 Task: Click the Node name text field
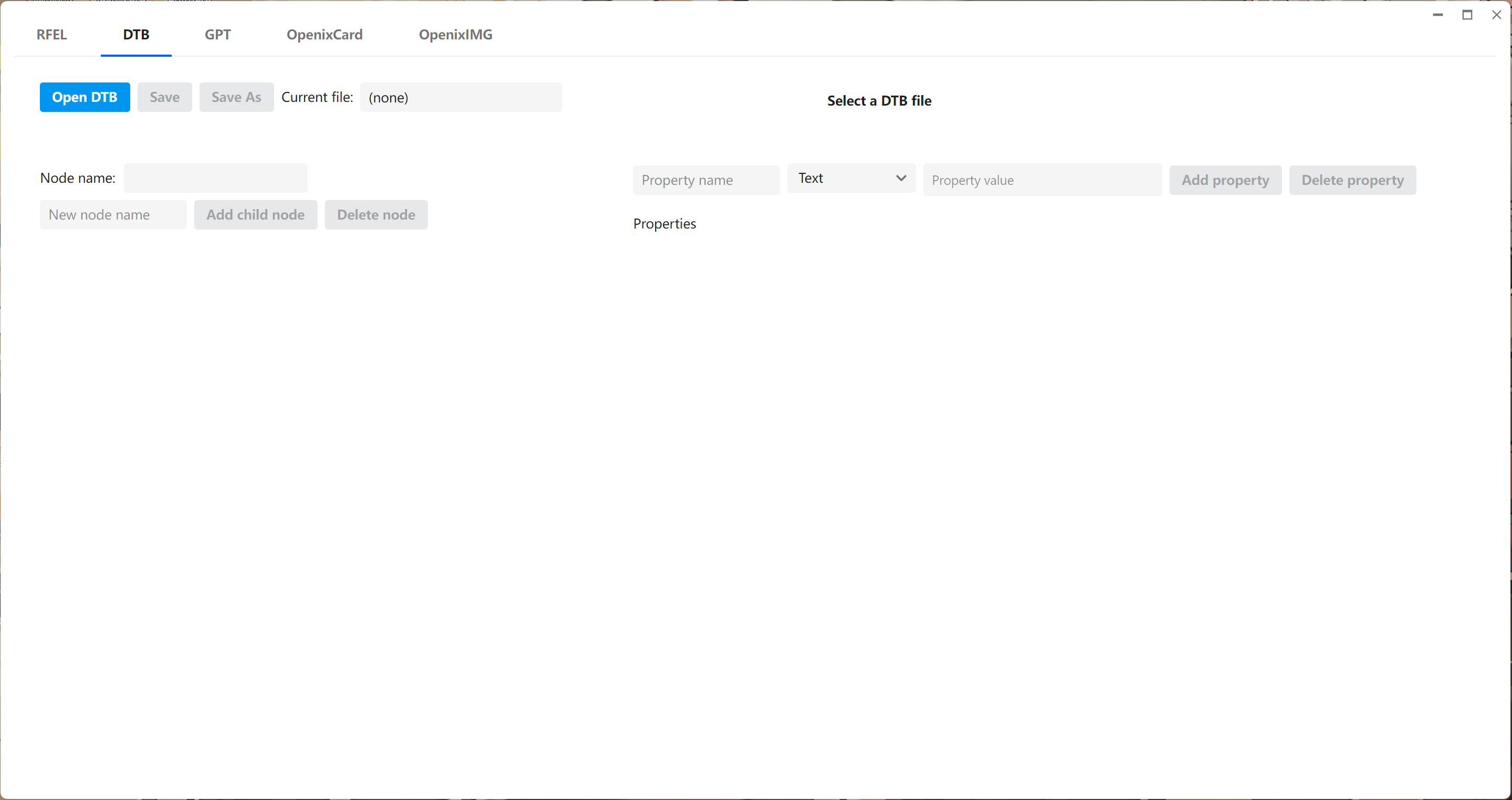point(215,178)
